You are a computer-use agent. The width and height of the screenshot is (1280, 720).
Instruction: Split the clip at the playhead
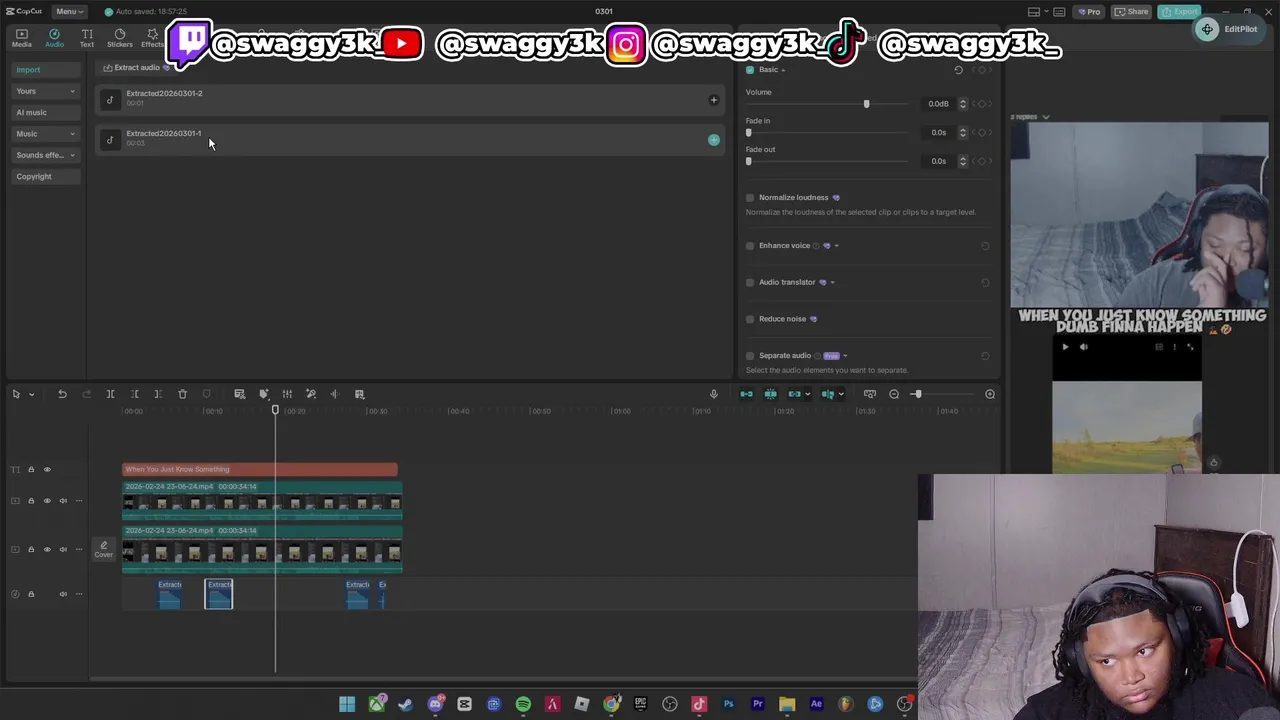tap(110, 394)
